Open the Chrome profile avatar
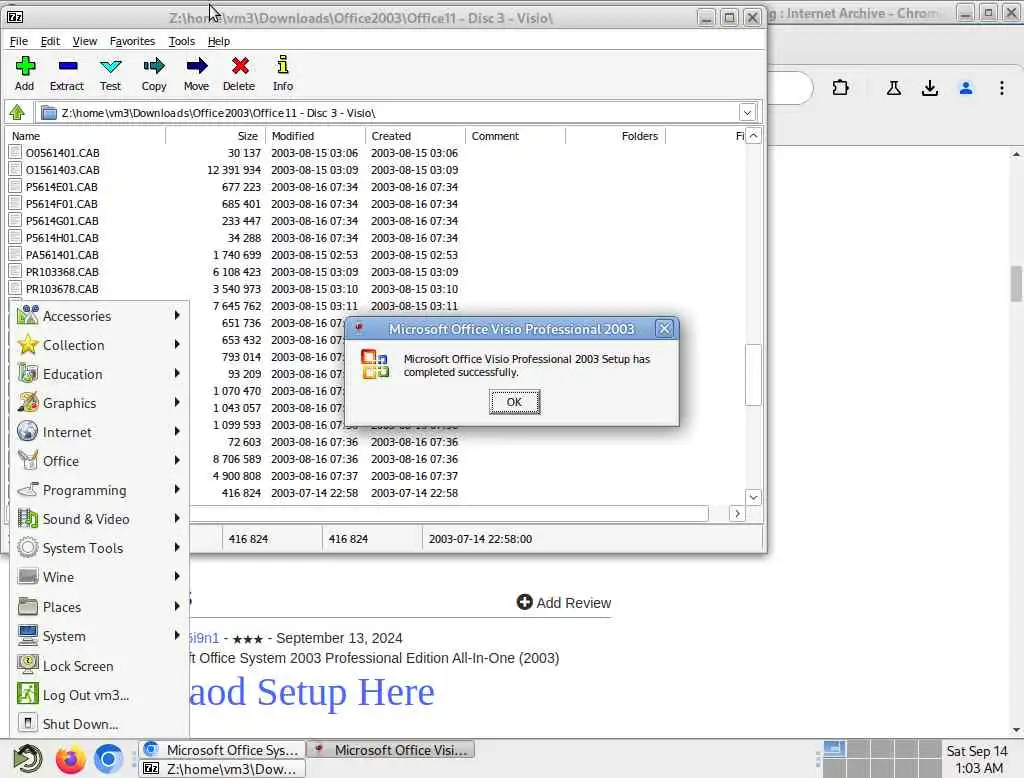Viewport: 1024px width, 778px height. tap(966, 88)
